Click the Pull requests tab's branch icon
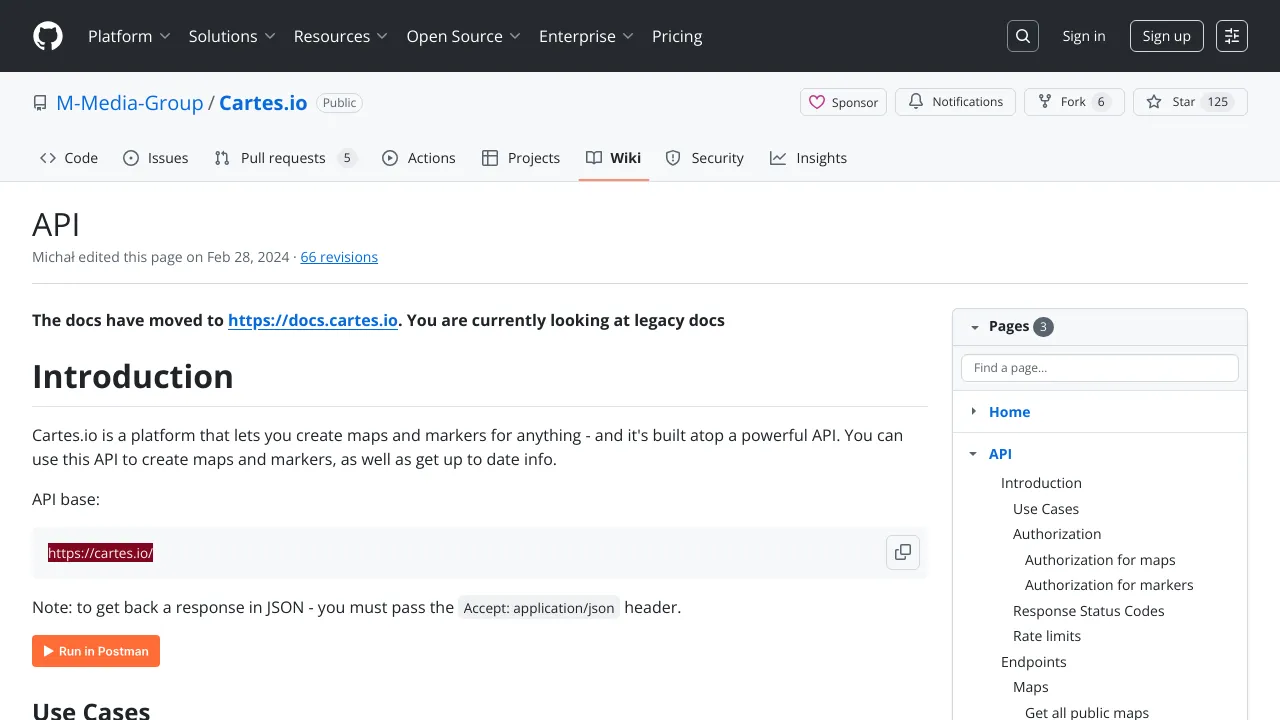 pyautogui.click(x=222, y=158)
